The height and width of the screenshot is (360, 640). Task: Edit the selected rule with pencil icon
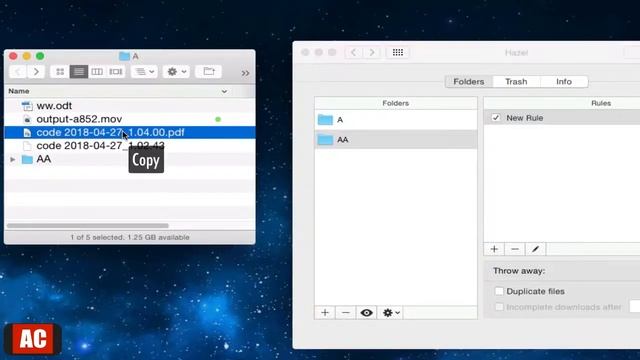click(535, 249)
